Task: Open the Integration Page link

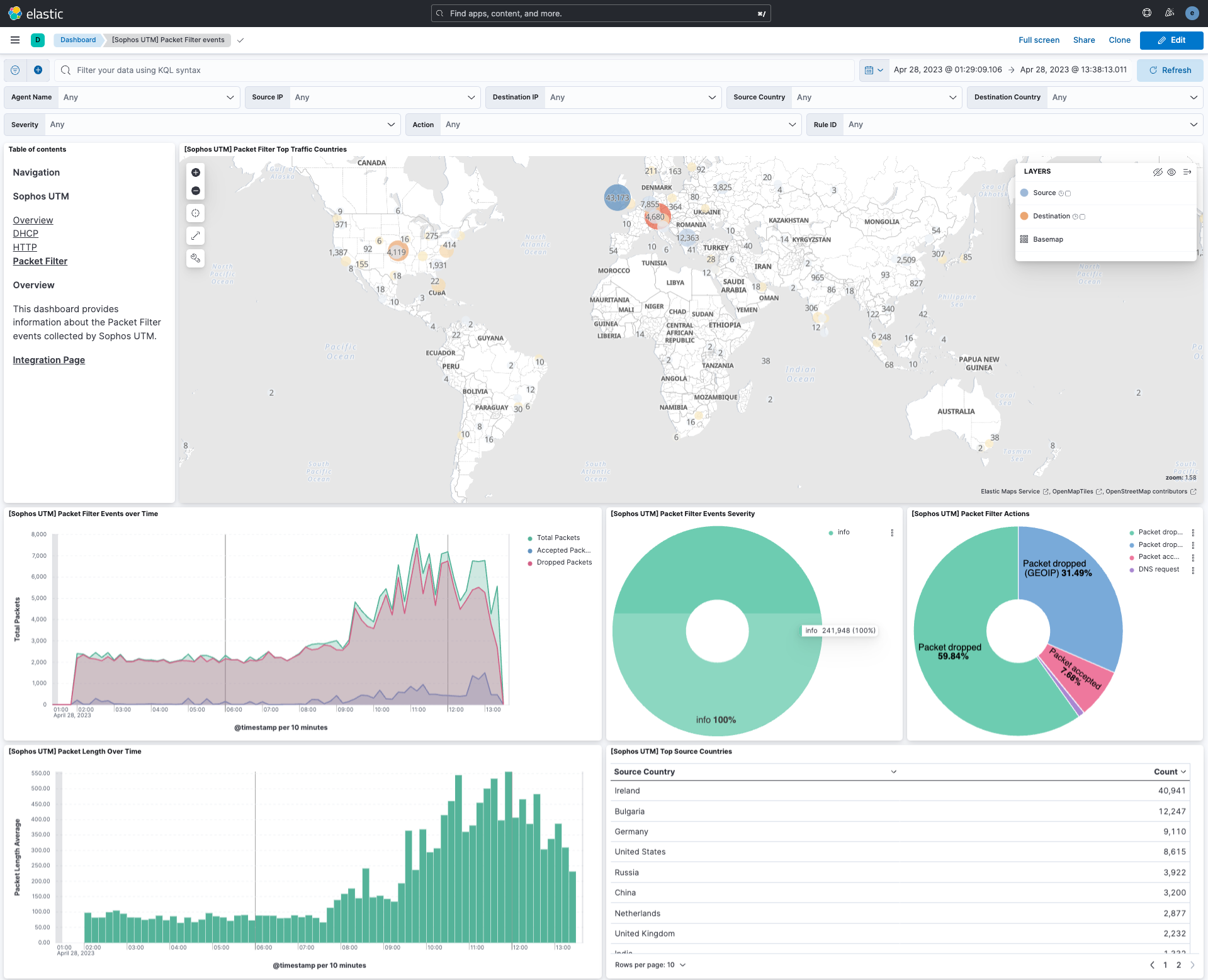Action: click(x=48, y=359)
